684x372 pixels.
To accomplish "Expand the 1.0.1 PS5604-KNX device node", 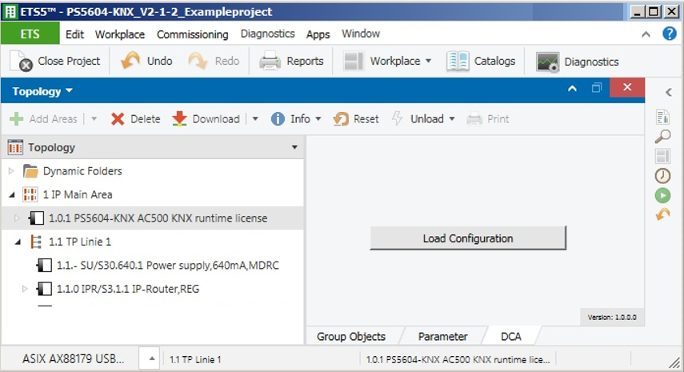I will [17, 218].
